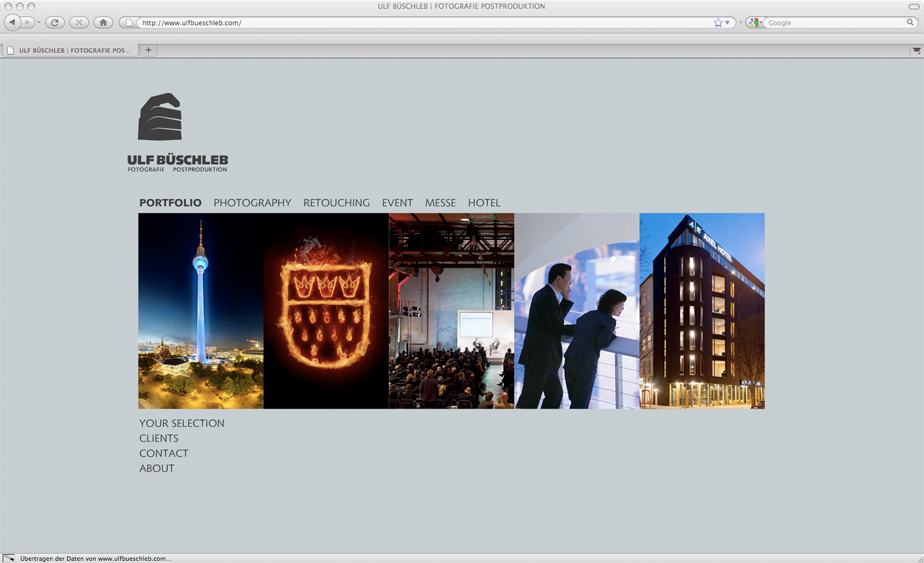This screenshot has height=563, width=924.
Task: Open the CONTACT link
Action: tap(163, 453)
